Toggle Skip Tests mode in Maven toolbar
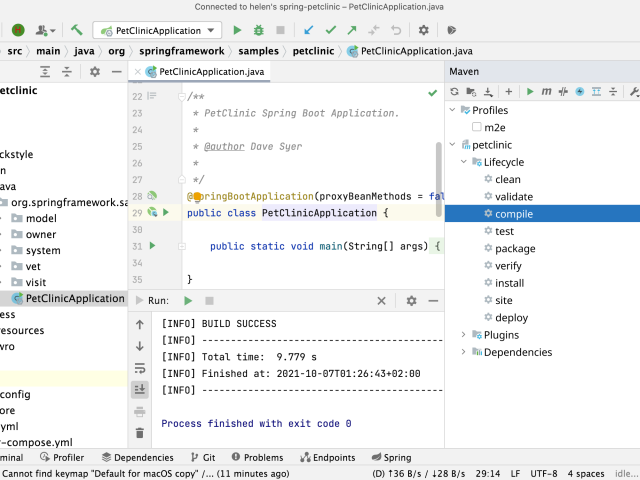 [x=580, y=92]
